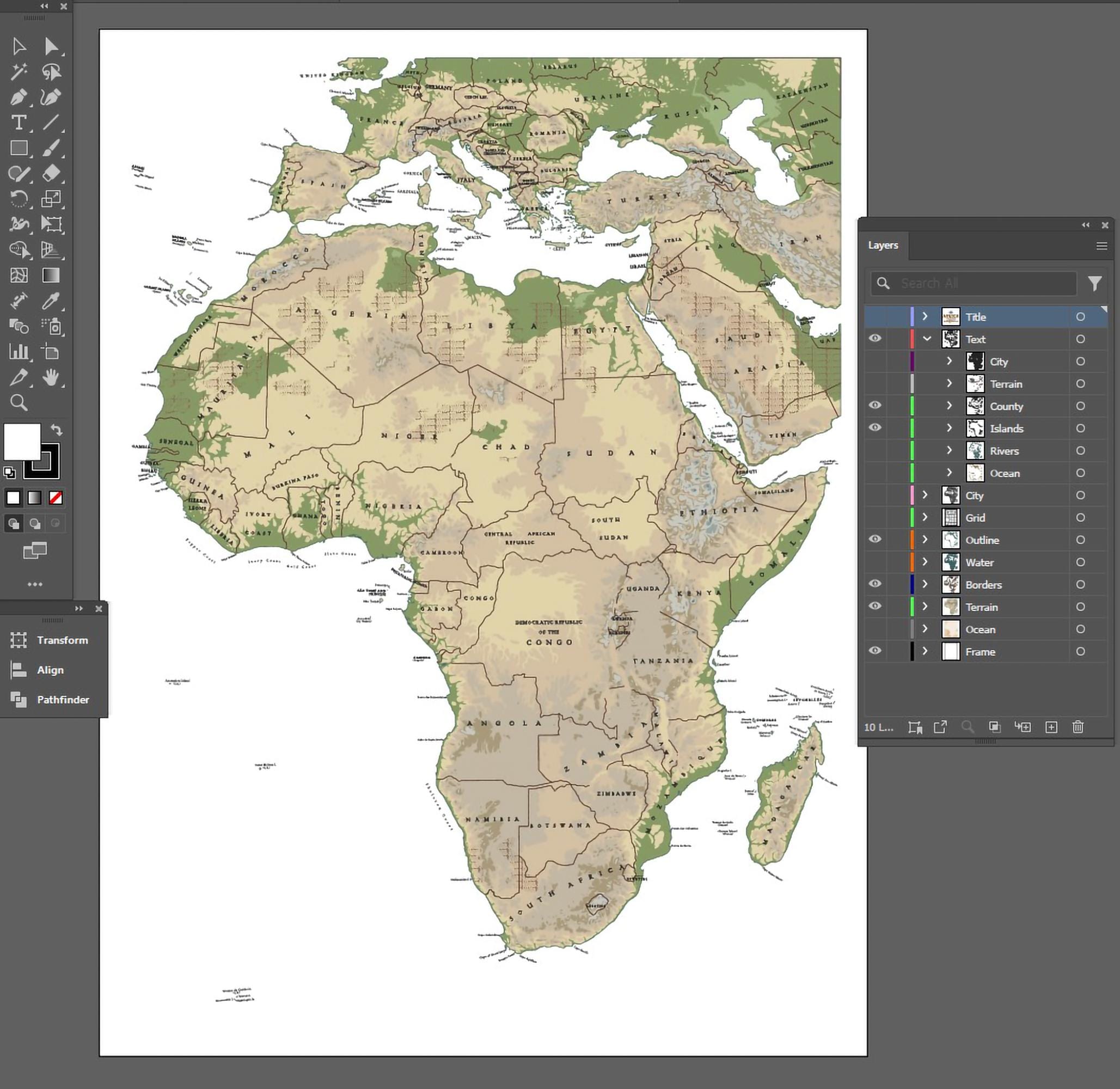The height and width of the screenshot is (1089, 1120).
Task: Click the white Fill color swatch
Action: (x=22, y=441)
